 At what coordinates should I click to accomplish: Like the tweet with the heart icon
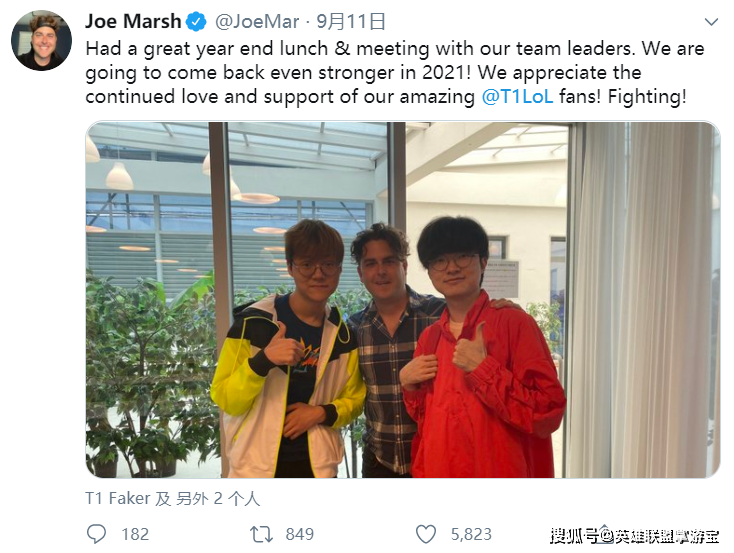[426, 534]
